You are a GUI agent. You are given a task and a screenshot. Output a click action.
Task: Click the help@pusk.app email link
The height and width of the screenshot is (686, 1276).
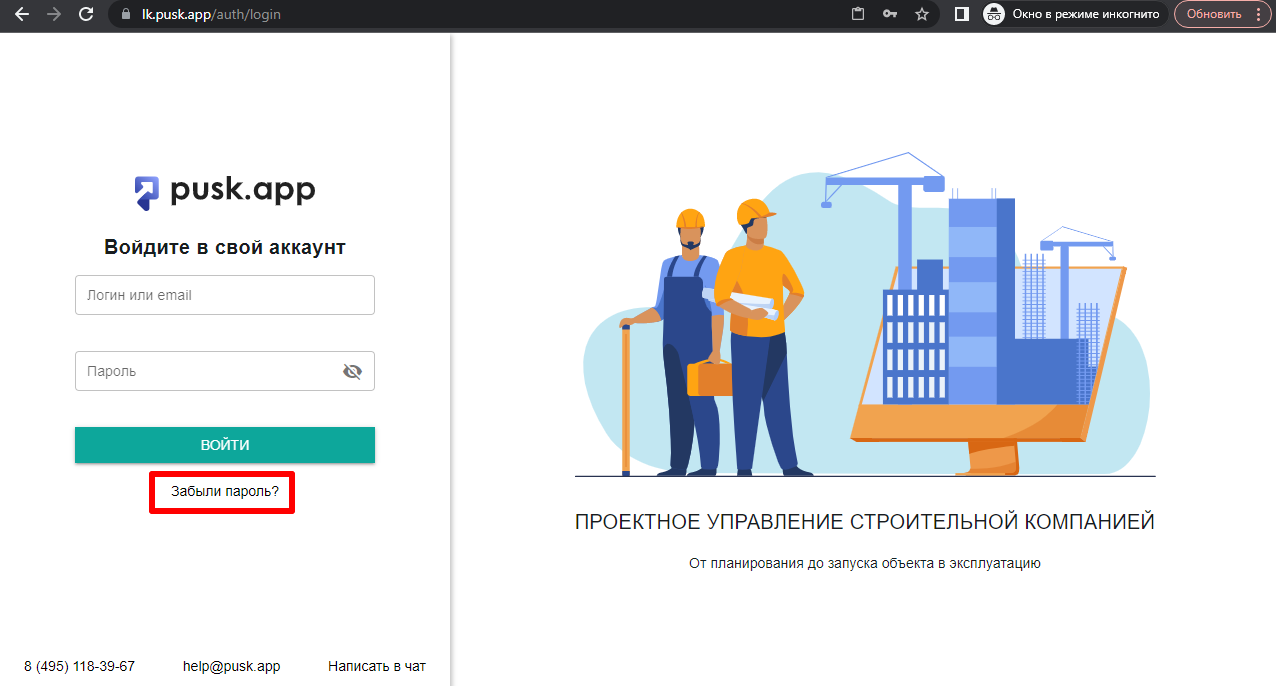pyautogui.click(x=231, y=666)
